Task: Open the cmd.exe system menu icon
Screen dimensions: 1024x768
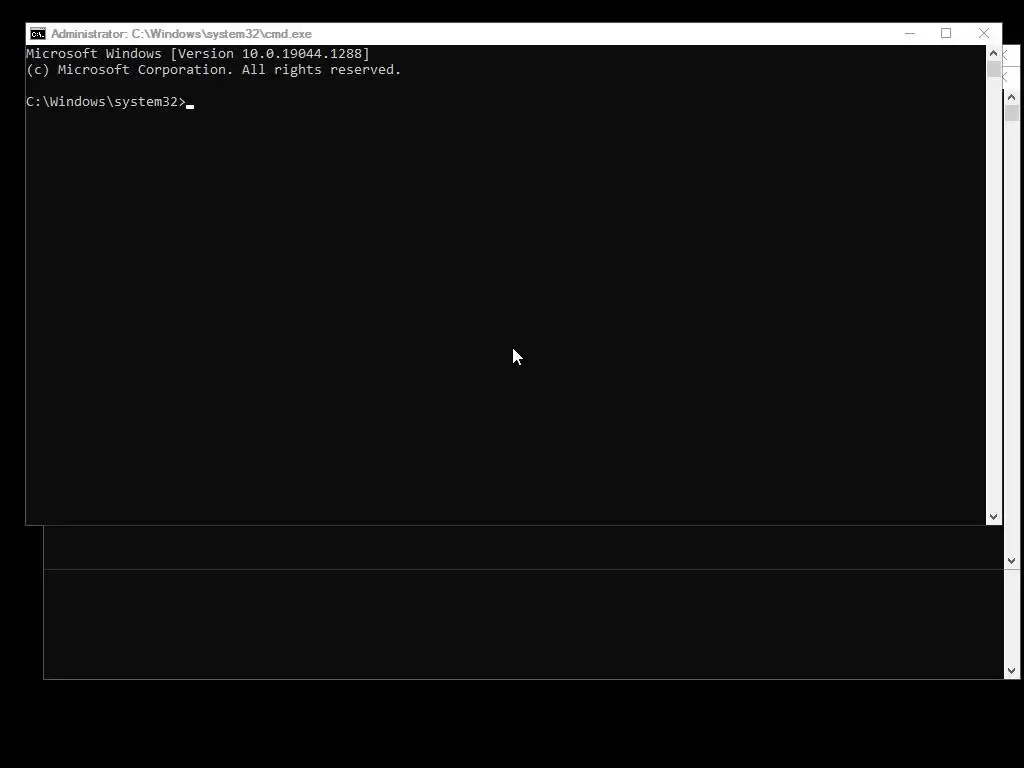Action: pyautogui.click(x=38, y=34)
